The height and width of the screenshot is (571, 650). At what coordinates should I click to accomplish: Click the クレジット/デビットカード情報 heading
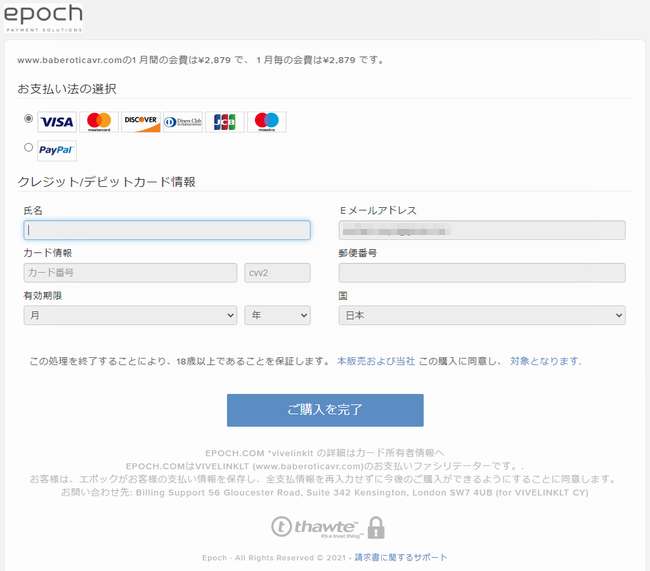[x=107, y=182]
